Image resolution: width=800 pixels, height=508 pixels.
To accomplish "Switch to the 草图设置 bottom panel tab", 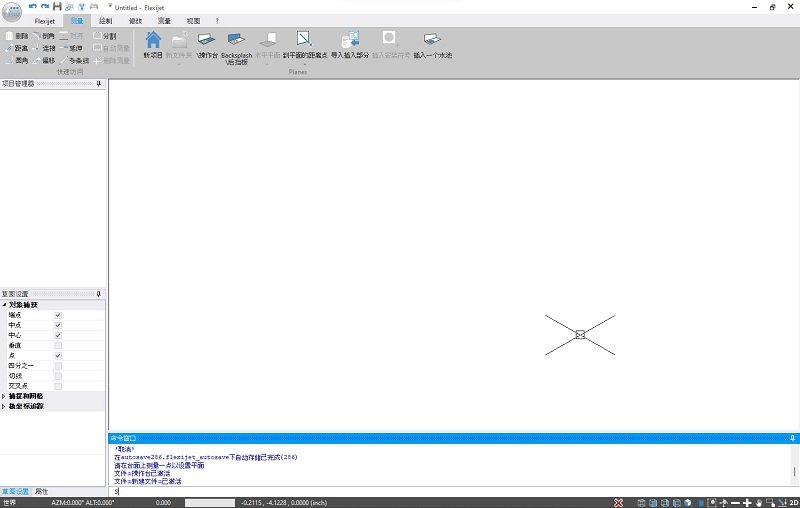I will [15, 492].
